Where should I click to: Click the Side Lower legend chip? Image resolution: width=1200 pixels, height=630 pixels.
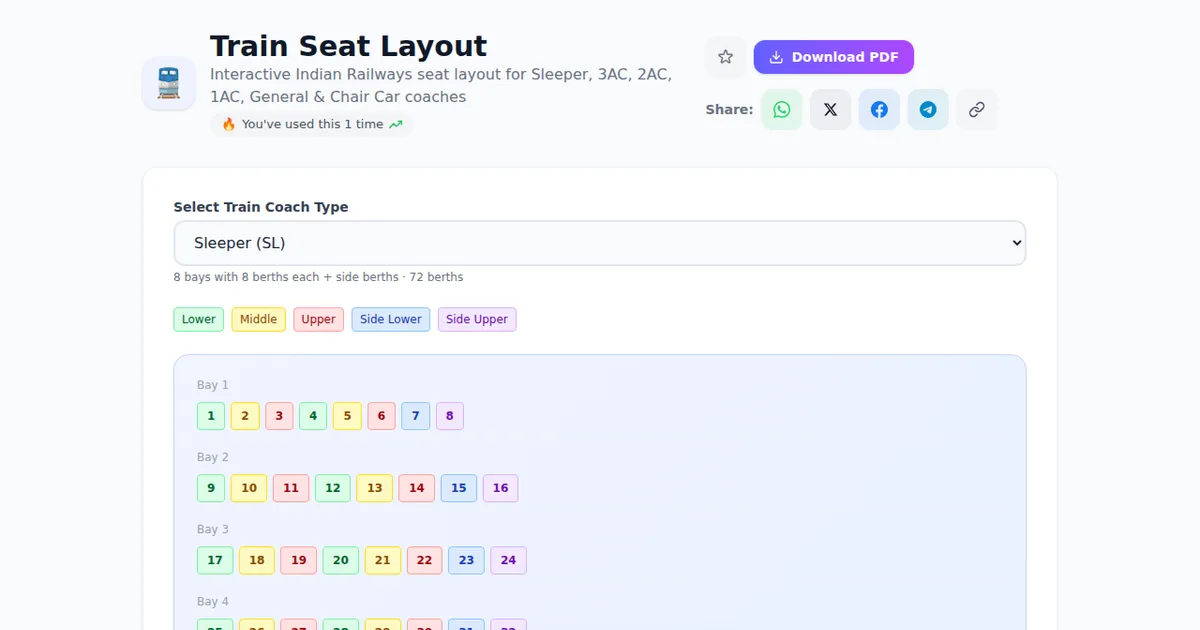tap(391, 319)
